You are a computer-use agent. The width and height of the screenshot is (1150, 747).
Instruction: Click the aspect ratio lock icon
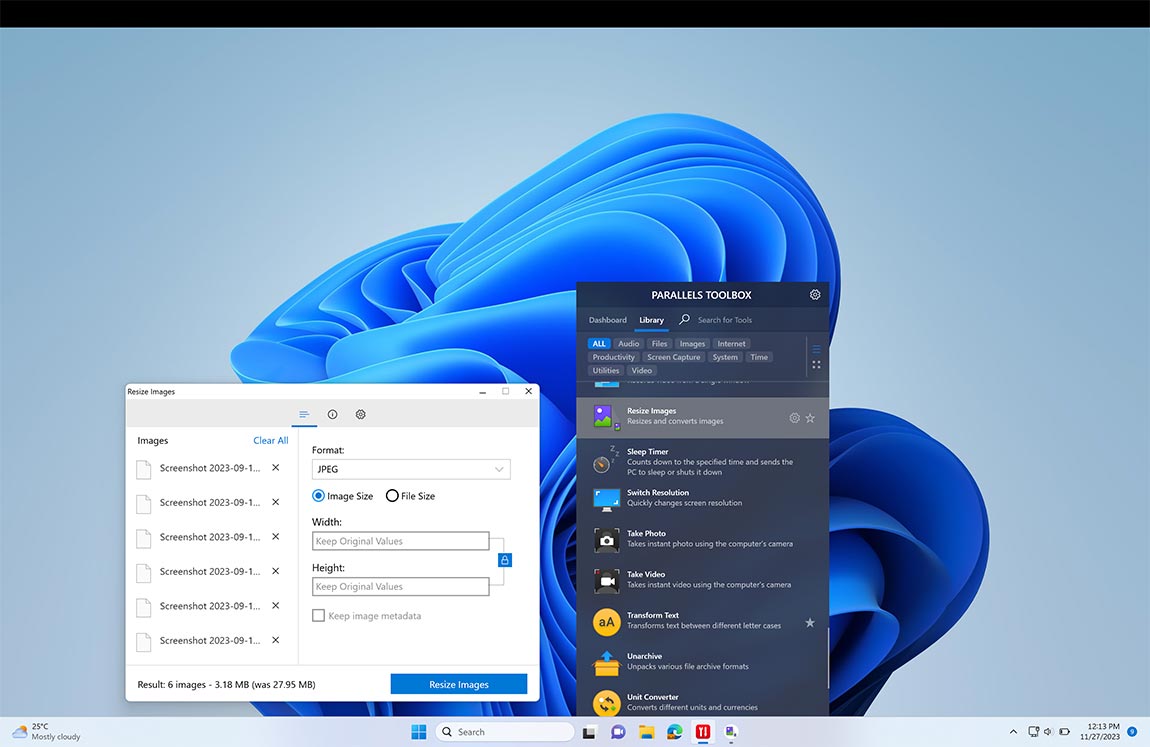[x=504, y=560]
